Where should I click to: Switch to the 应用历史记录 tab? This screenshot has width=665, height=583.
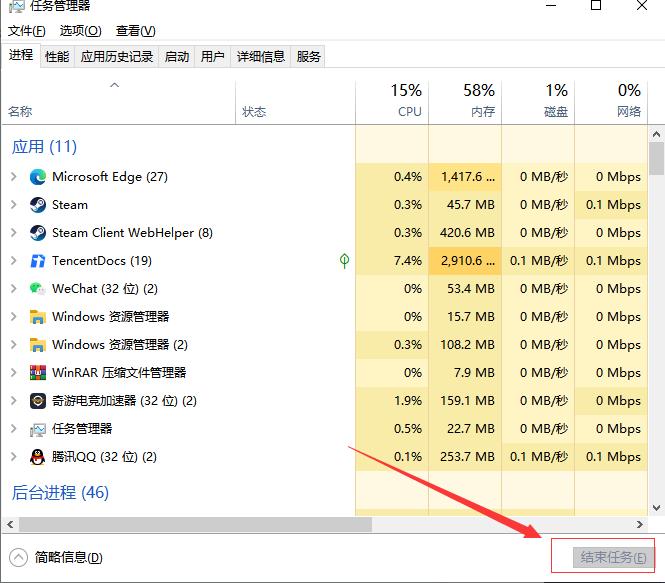[x=117, y=56]
